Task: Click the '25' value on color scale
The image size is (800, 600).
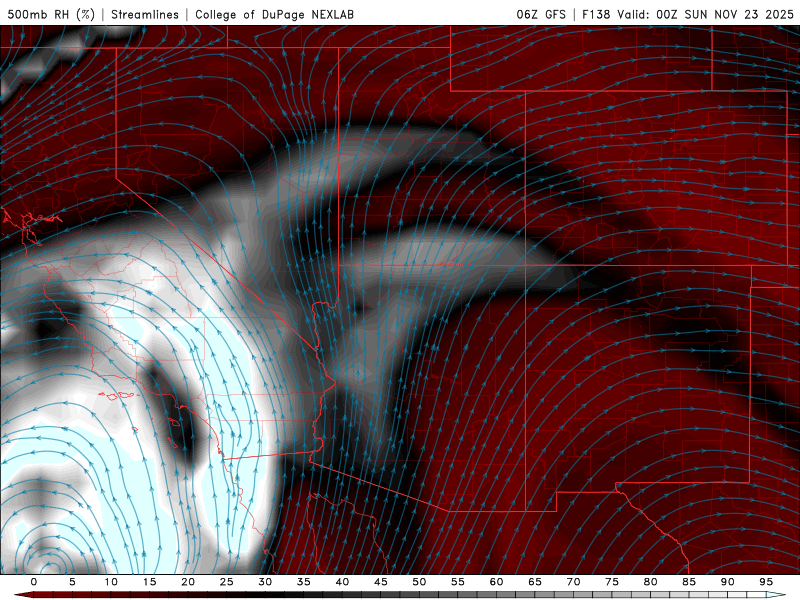Action: tap(227, 582)
